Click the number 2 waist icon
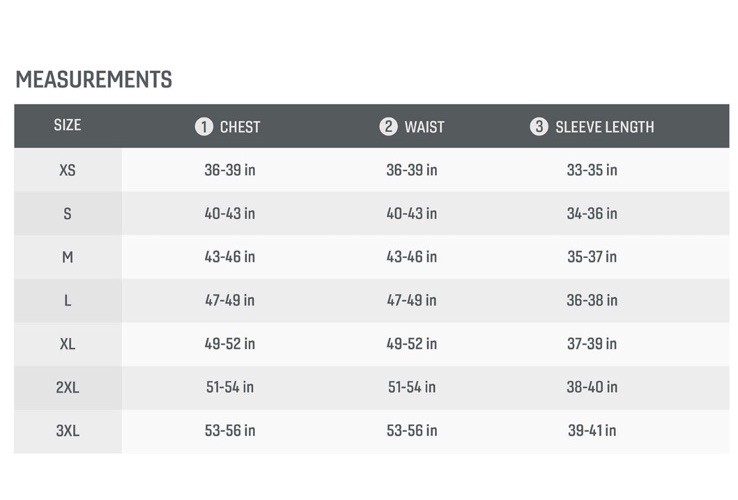 pos(388,126)
